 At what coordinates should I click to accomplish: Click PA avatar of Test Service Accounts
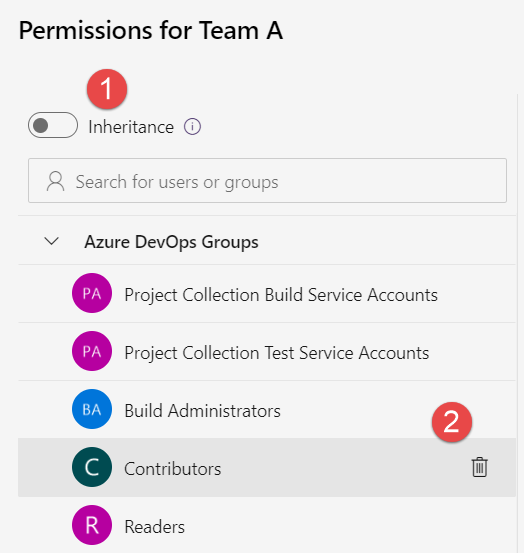tap(92, 351)
